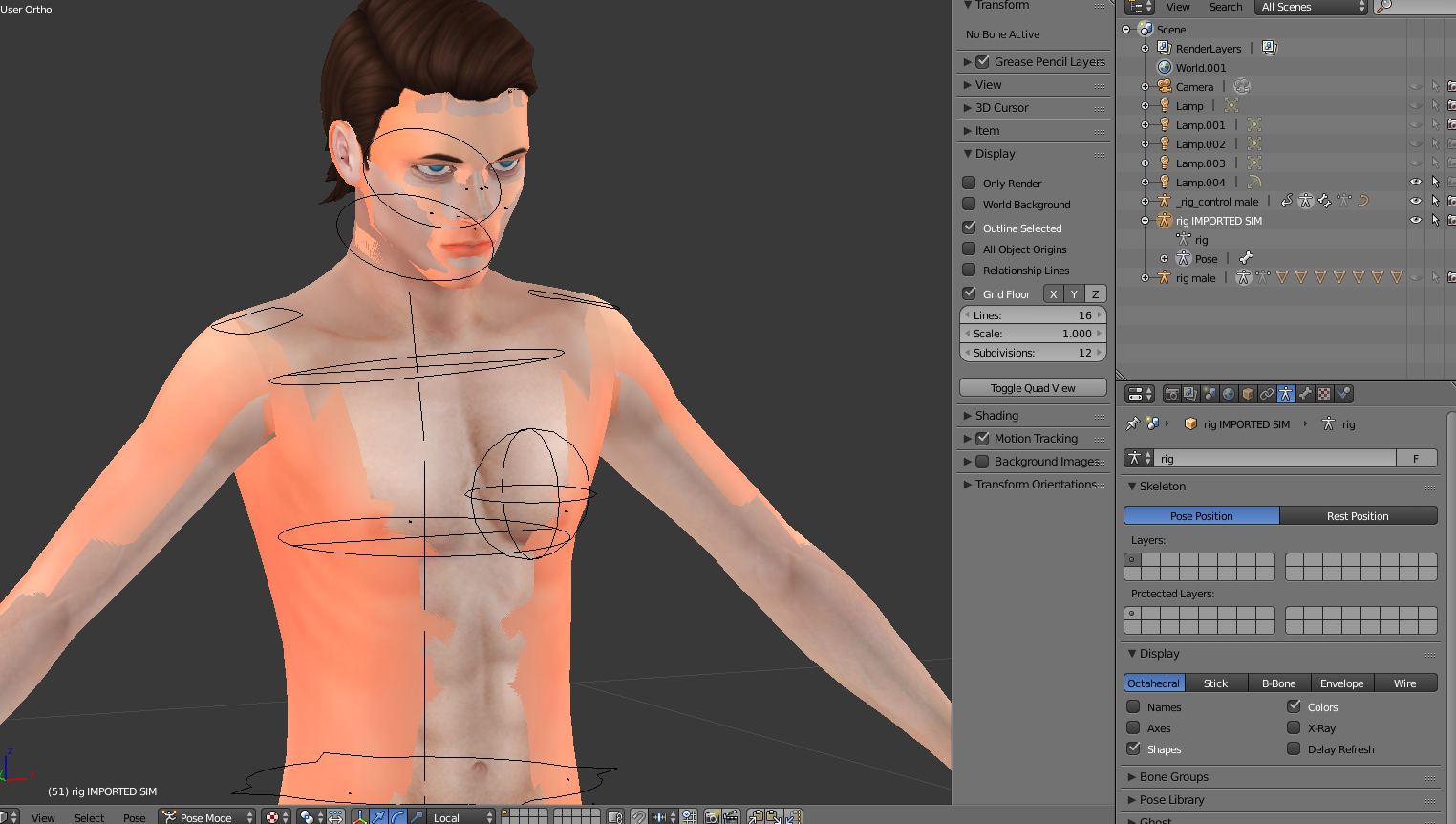
Task: Switch bone display to B-Bone
Action: click(1279, 683)
